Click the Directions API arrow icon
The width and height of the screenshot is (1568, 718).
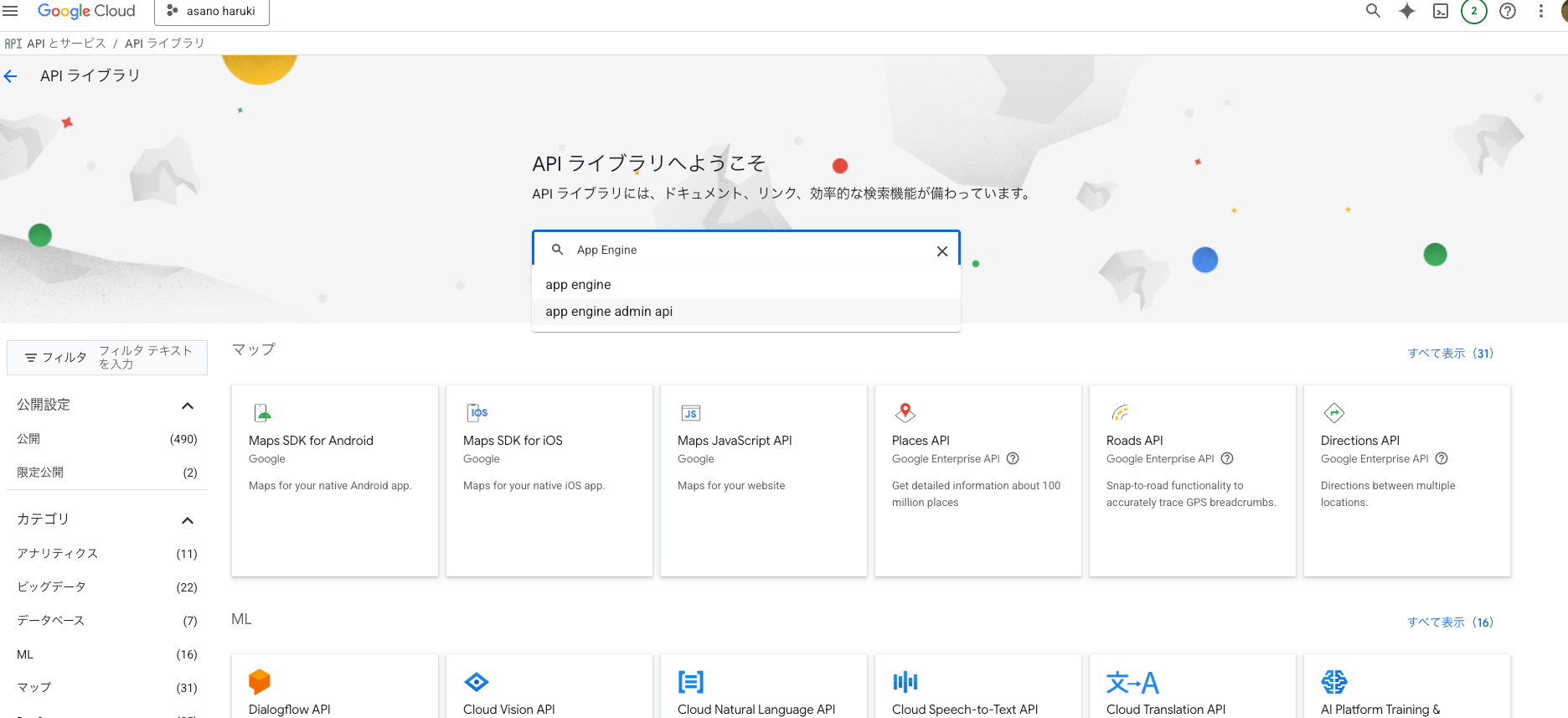click(1334, 413)
